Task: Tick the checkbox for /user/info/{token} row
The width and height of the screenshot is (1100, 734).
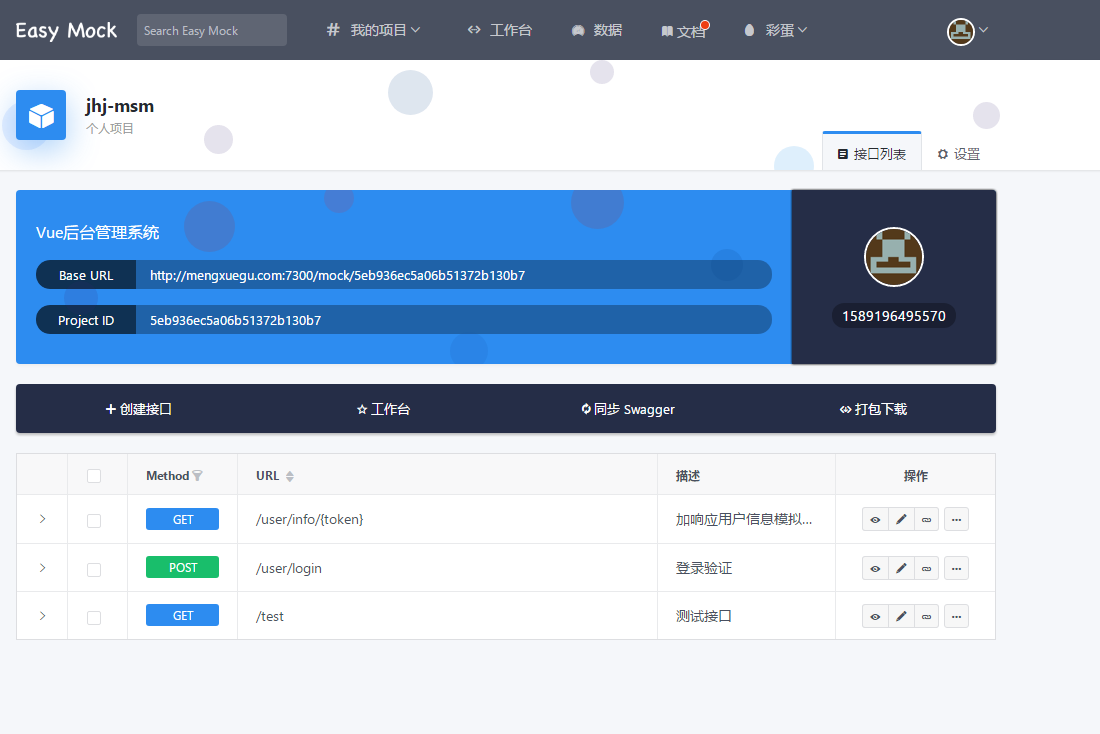Action: point(94,521)
